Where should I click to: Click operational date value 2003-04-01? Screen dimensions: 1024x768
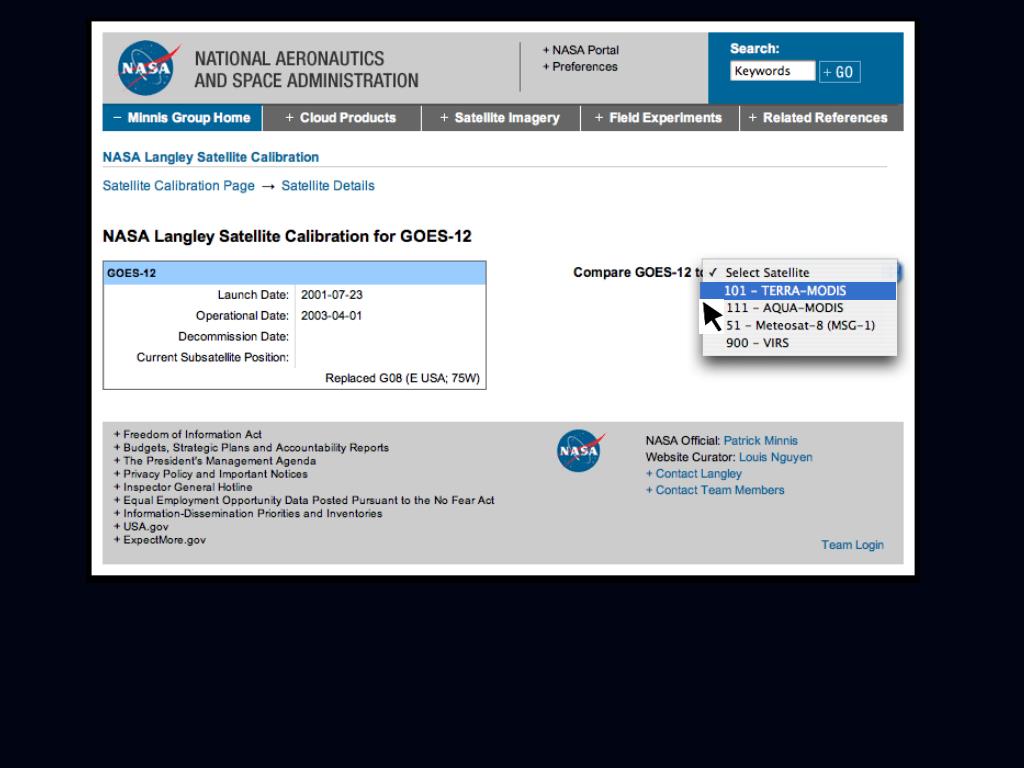(332, 316)
